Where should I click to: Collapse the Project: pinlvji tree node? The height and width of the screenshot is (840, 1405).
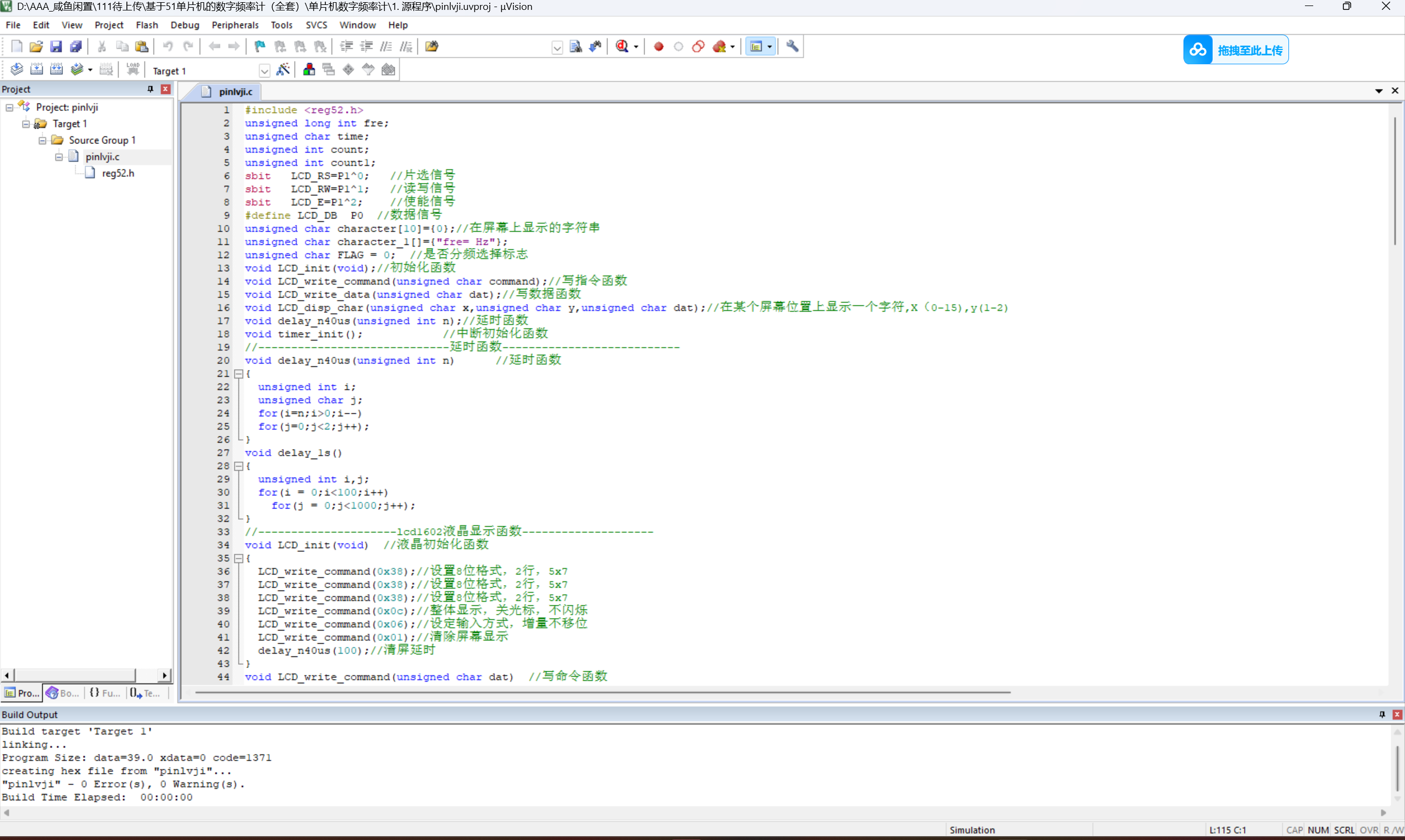pyautogui.click(x=10, y=108)
